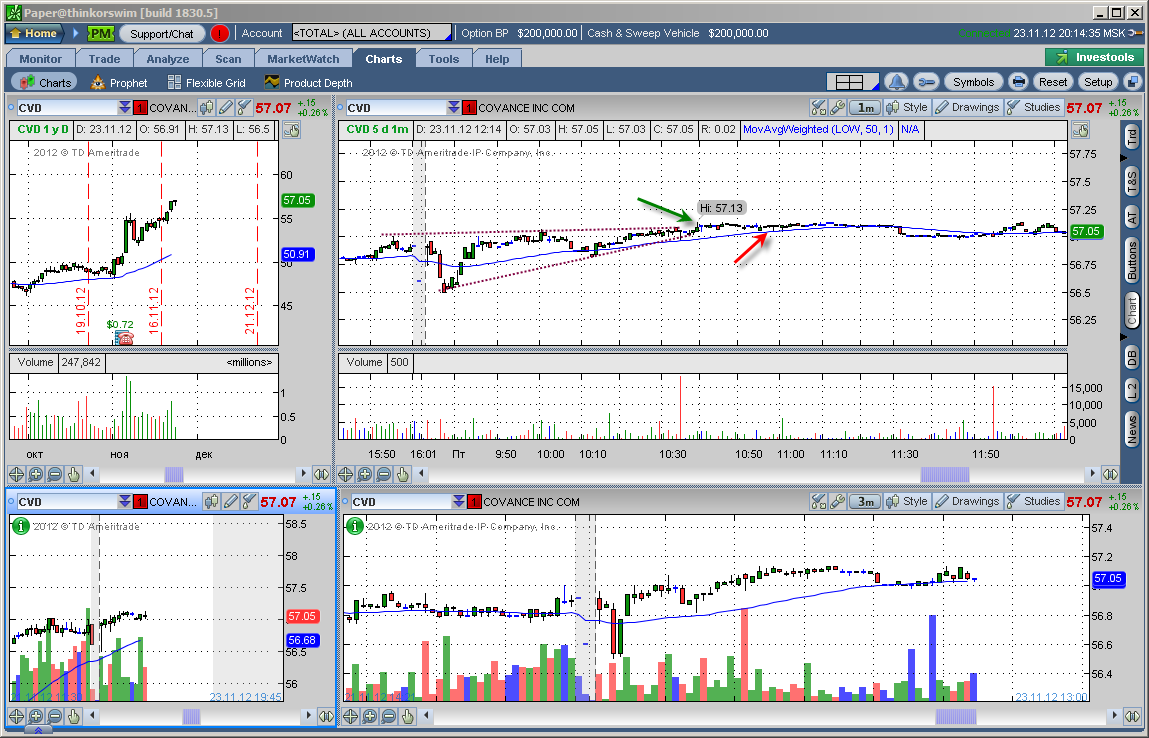Zoom out using the magnifier under the bottom-left chart

click(x=54, y=716)
